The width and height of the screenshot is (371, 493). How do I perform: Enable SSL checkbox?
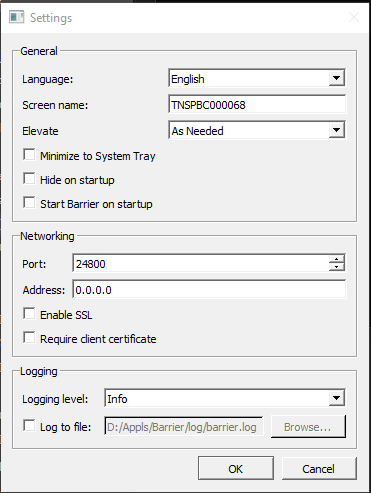(29, 314)
